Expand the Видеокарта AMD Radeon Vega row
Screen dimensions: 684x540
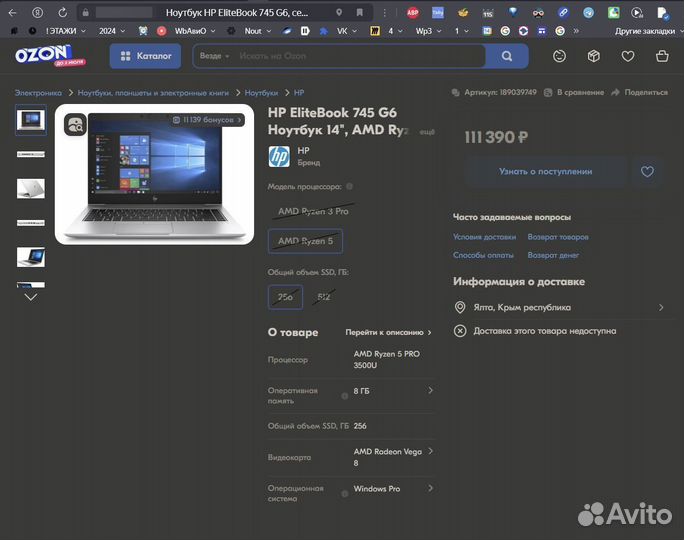coord(351,457)
